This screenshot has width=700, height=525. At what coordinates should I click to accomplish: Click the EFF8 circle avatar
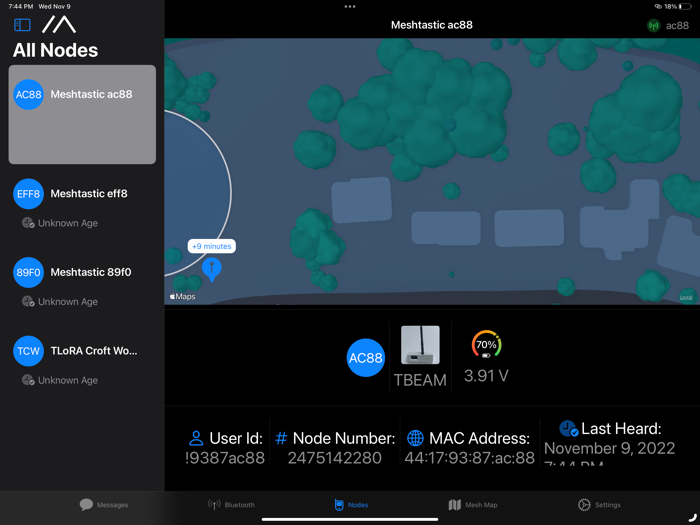point(29,194)
